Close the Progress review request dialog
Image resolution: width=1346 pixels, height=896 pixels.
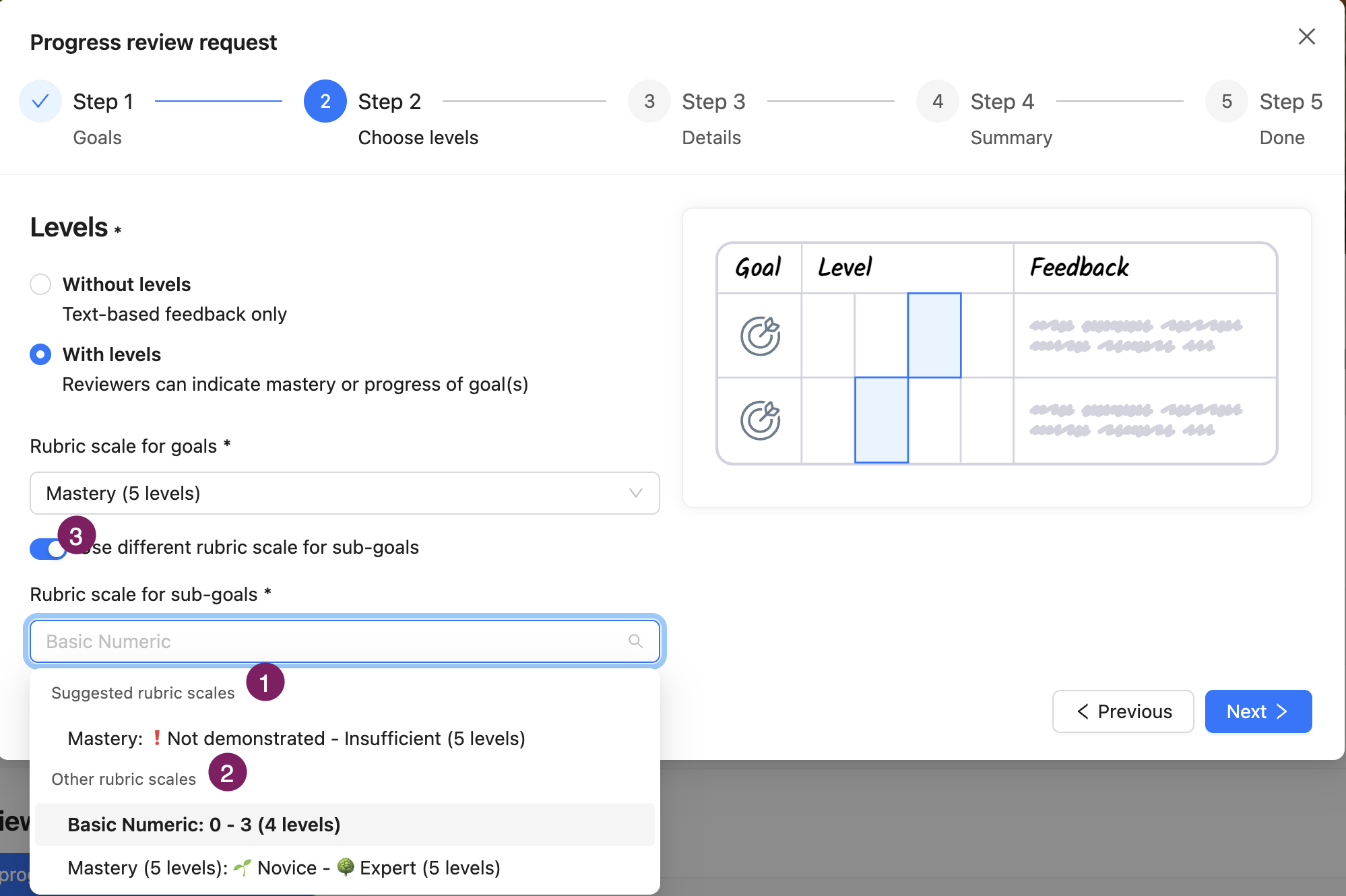click(x=1306, y=36)
